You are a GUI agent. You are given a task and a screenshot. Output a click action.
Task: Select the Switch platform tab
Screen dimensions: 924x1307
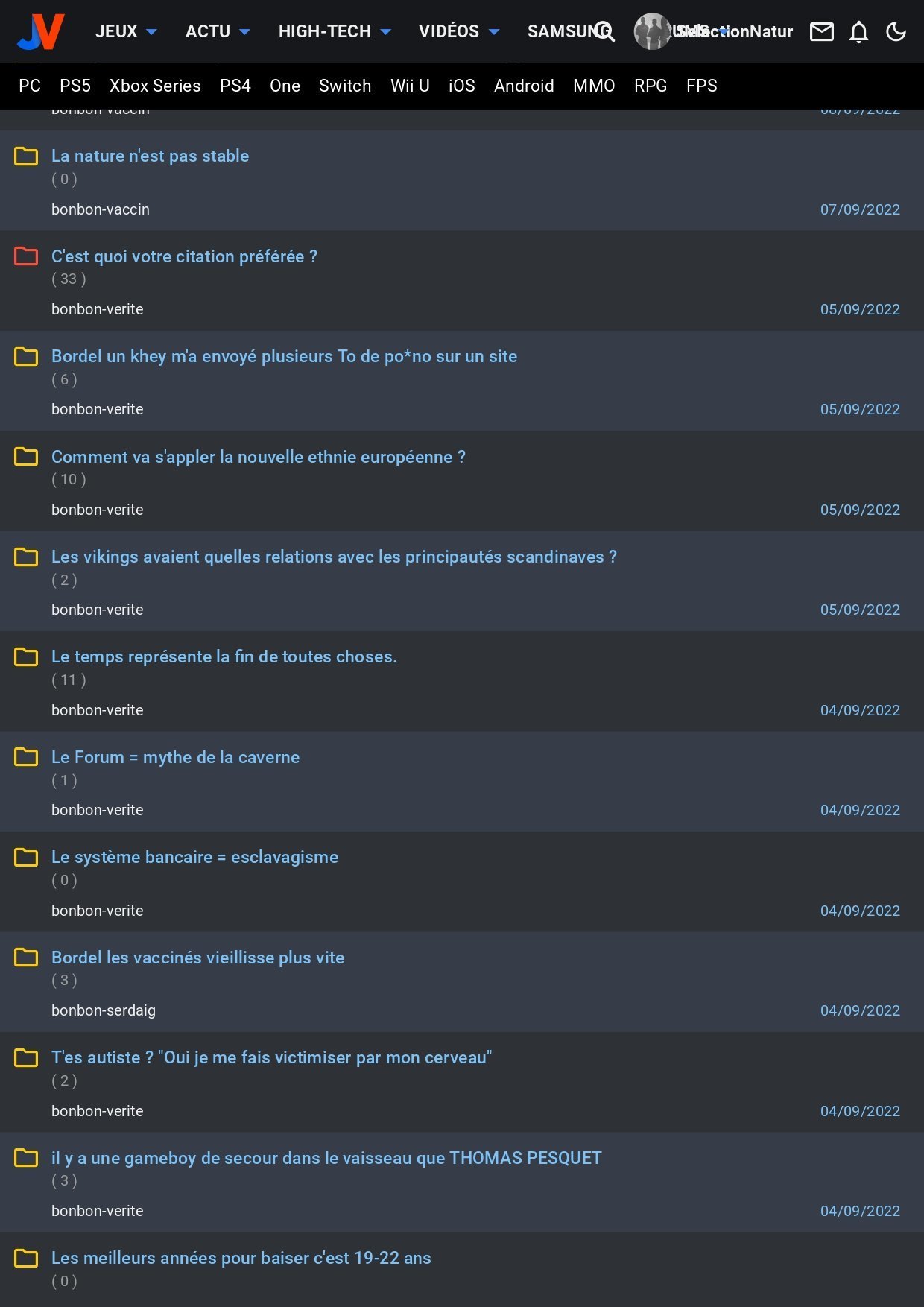tap(345, 86)
